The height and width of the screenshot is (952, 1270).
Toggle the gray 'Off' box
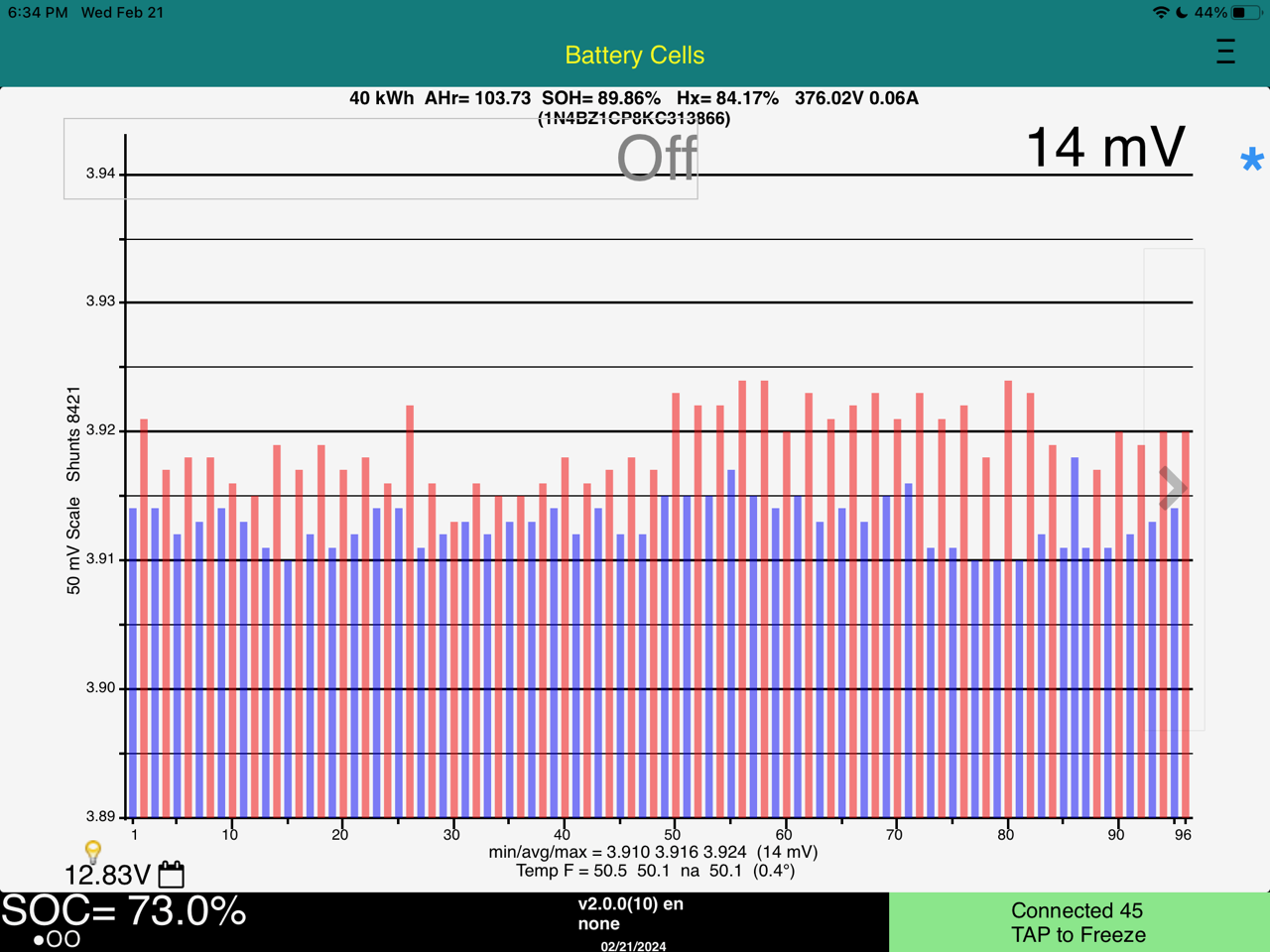[x=381, y=159]
